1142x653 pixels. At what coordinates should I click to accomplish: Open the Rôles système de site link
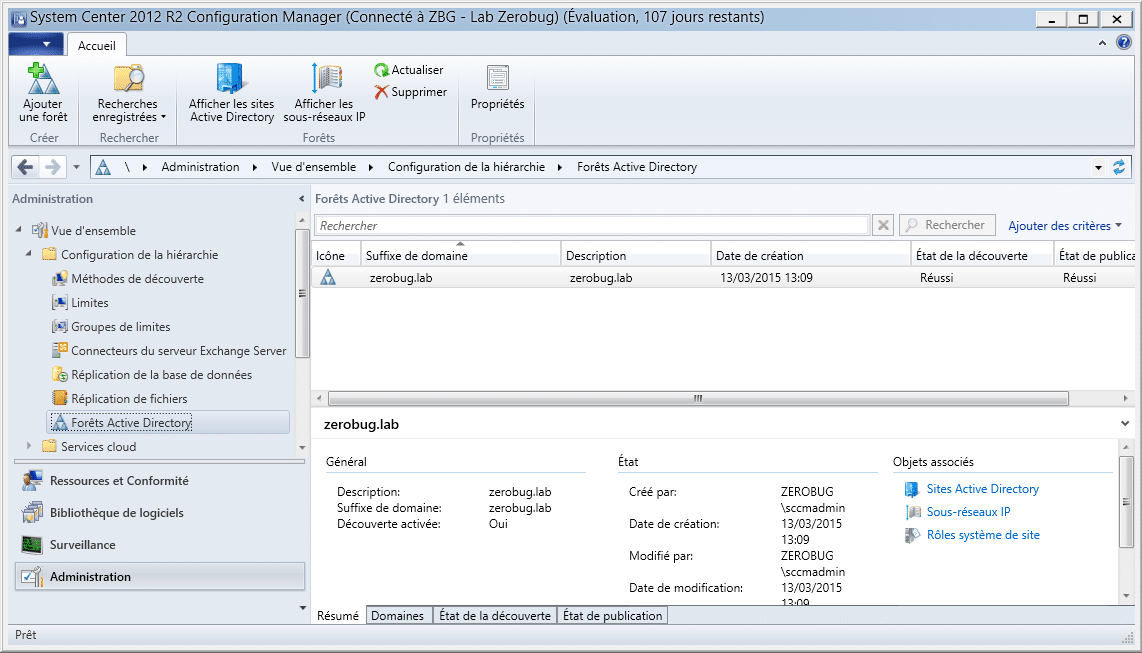point(982,535)
